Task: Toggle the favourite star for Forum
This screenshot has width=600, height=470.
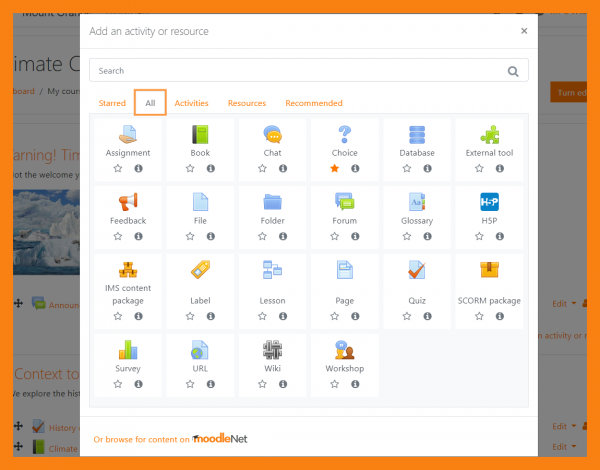Action: point(335,236)
